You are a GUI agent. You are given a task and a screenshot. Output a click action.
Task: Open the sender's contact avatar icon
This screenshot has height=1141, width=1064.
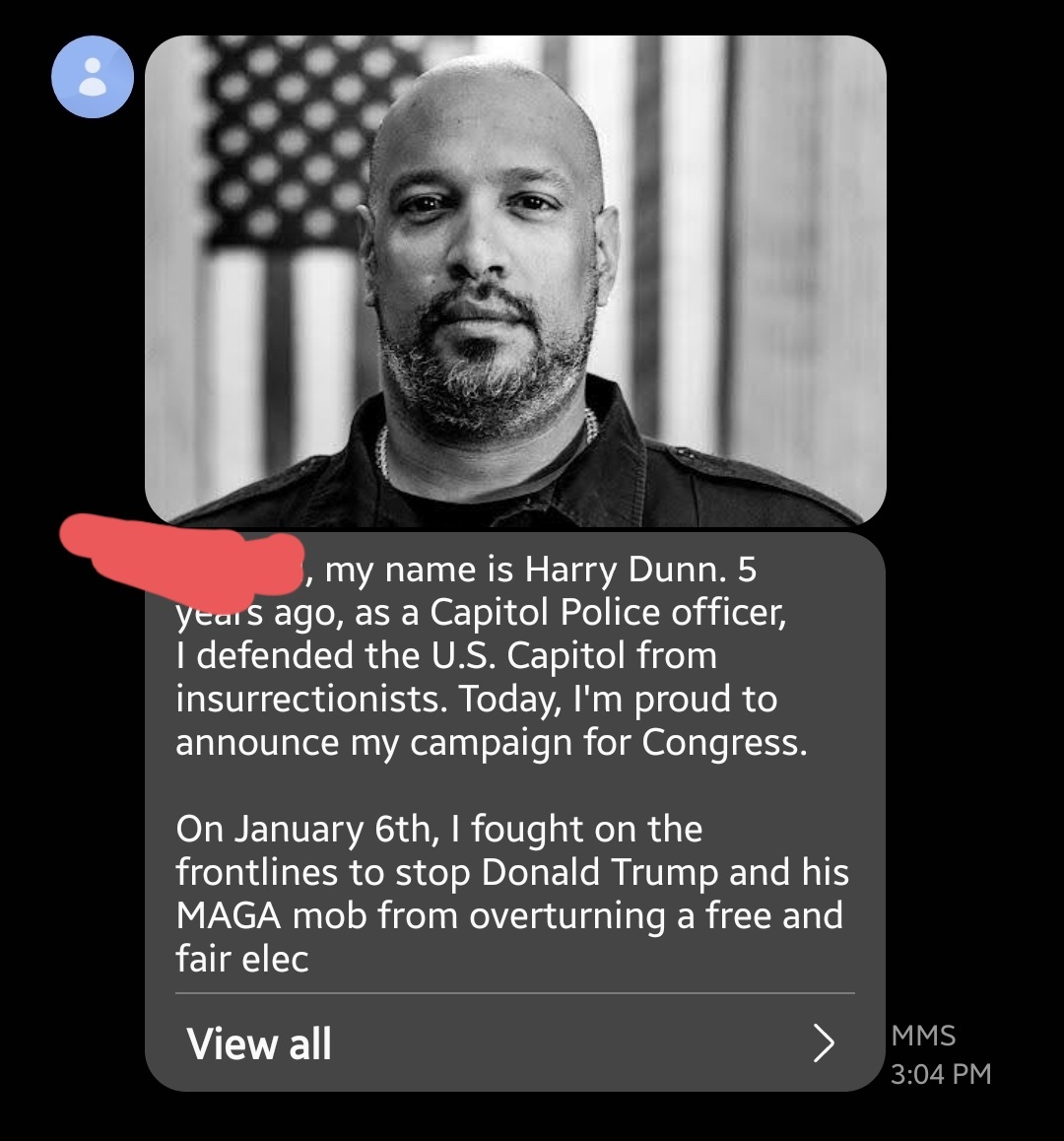(93, 77)
